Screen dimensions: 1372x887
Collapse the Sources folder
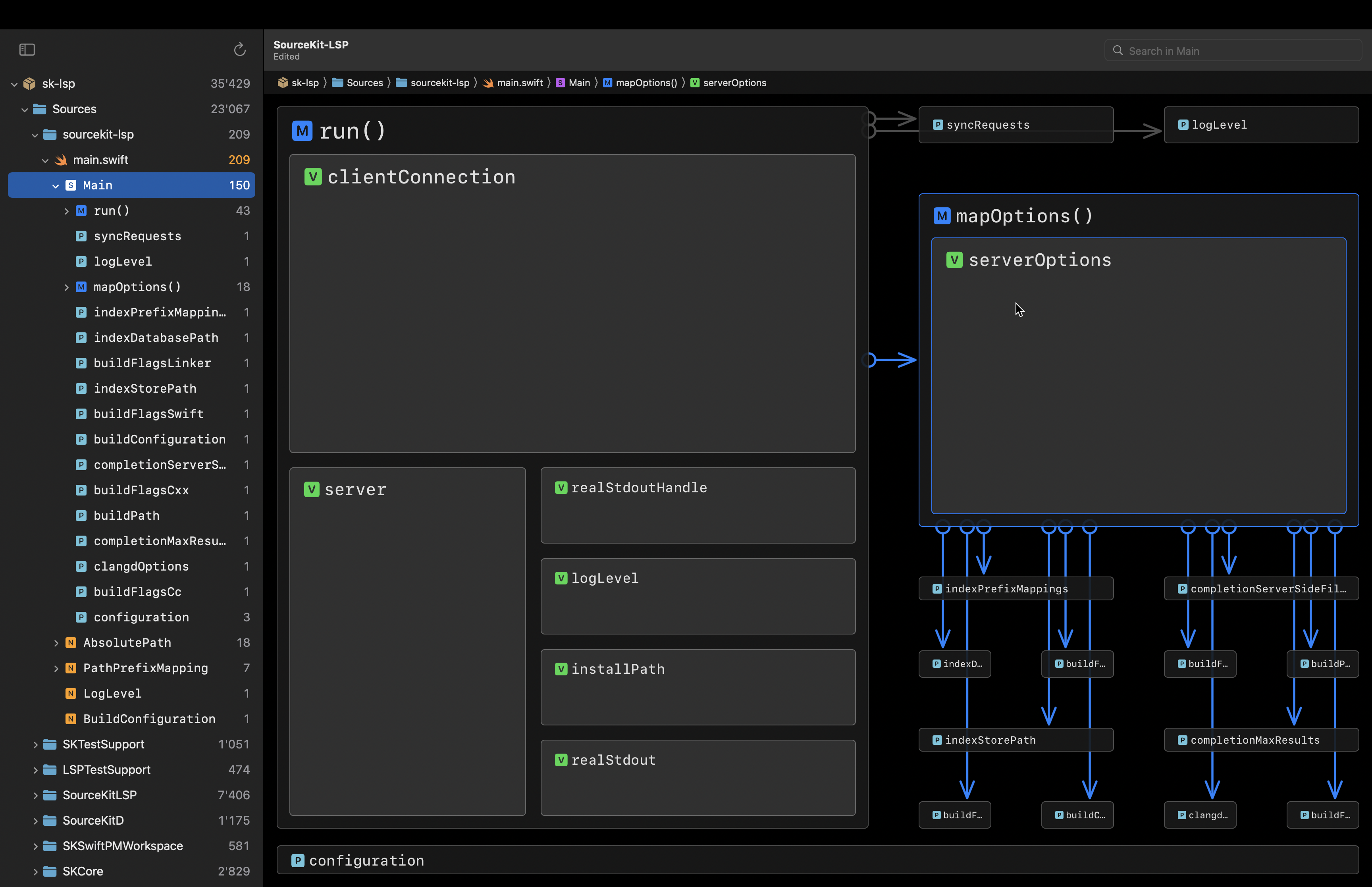[x=25, y=110]
